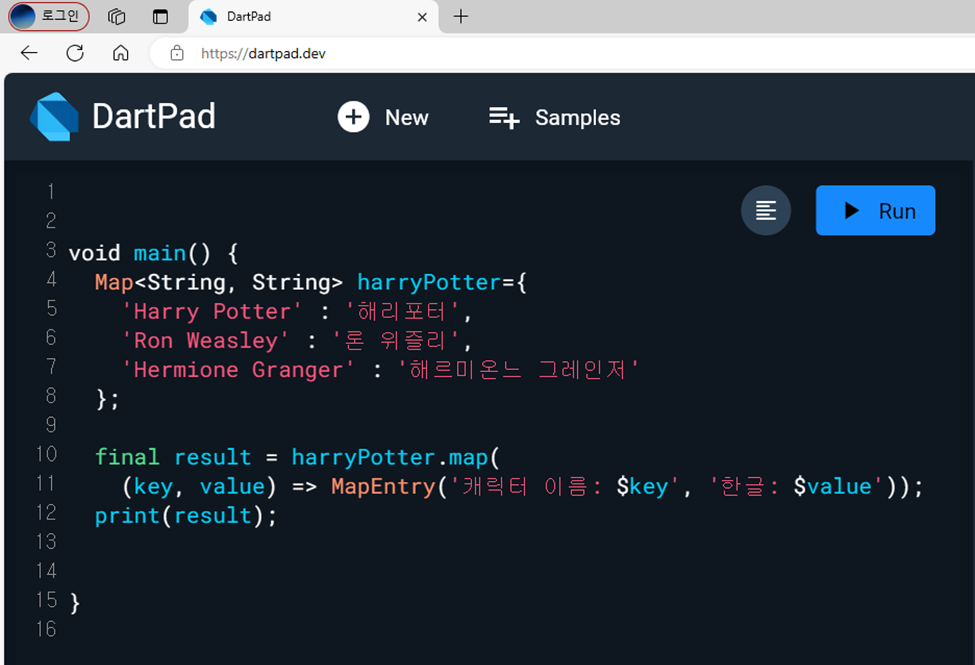This screenshot has width=975, height=665.
Task: Run the Dart code
Action: [875, 210]
